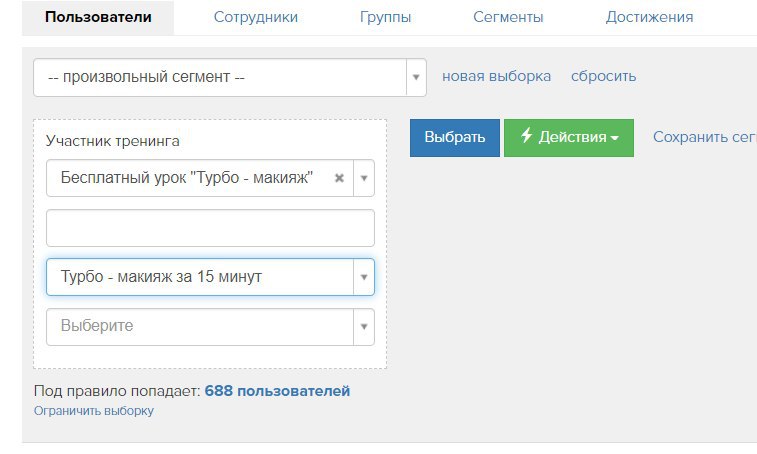This screenshot has height=454, width=757.
Task: Focus the empty text field under the training selector
Action: (210, 228)
